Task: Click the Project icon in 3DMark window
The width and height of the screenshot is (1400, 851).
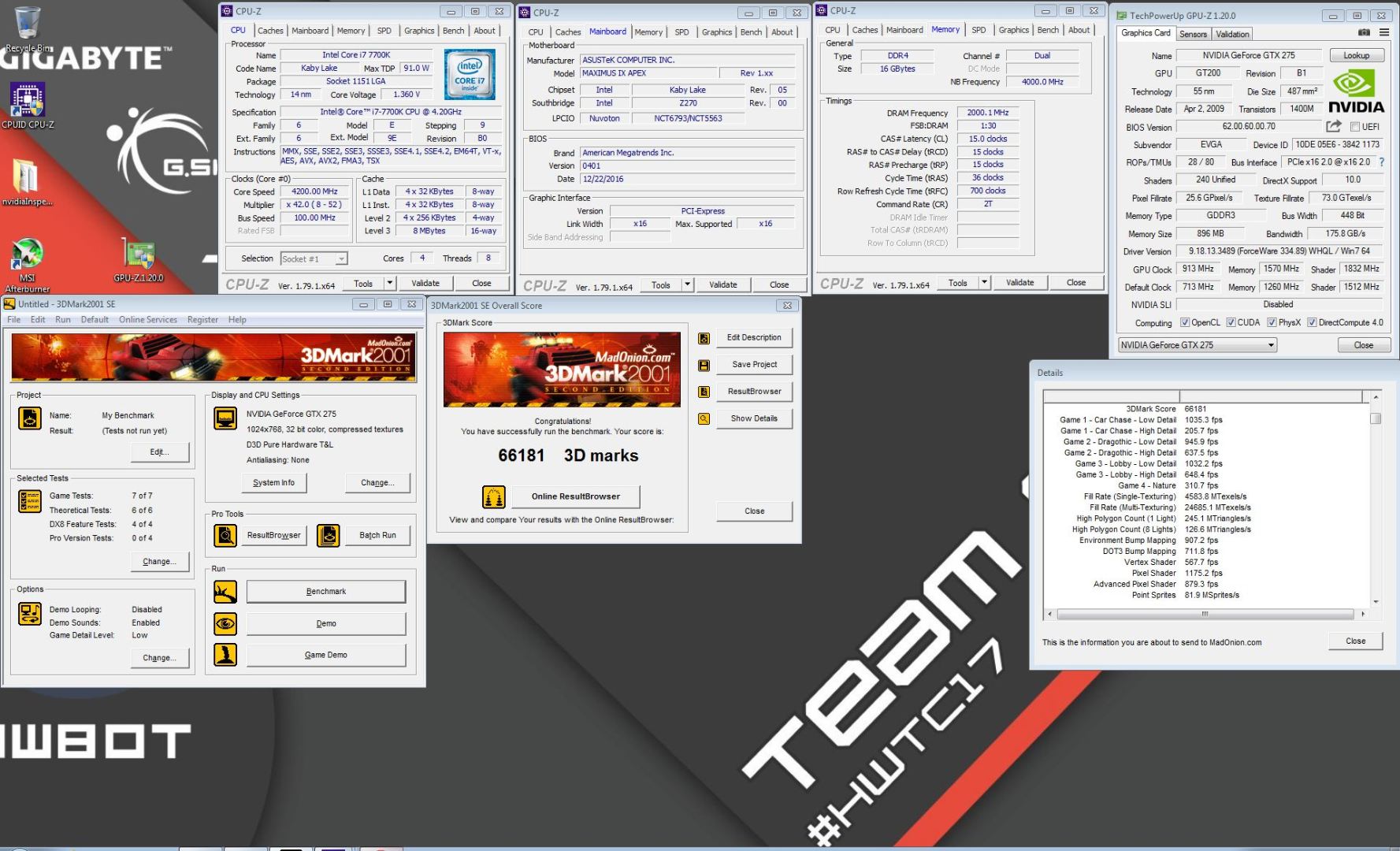Action: [x=30, y=418]
